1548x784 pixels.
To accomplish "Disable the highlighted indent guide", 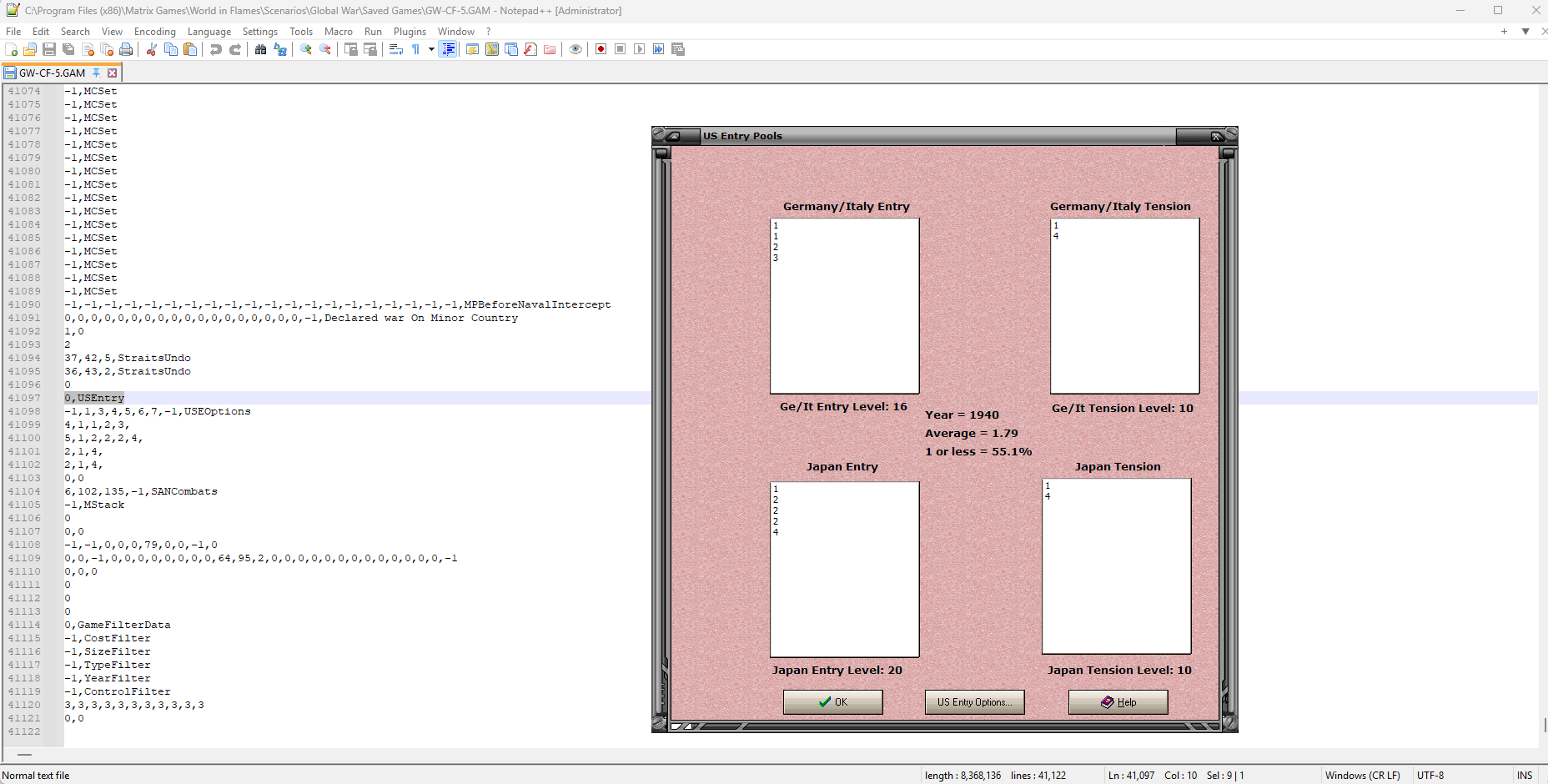I will [x=449, y=49].
